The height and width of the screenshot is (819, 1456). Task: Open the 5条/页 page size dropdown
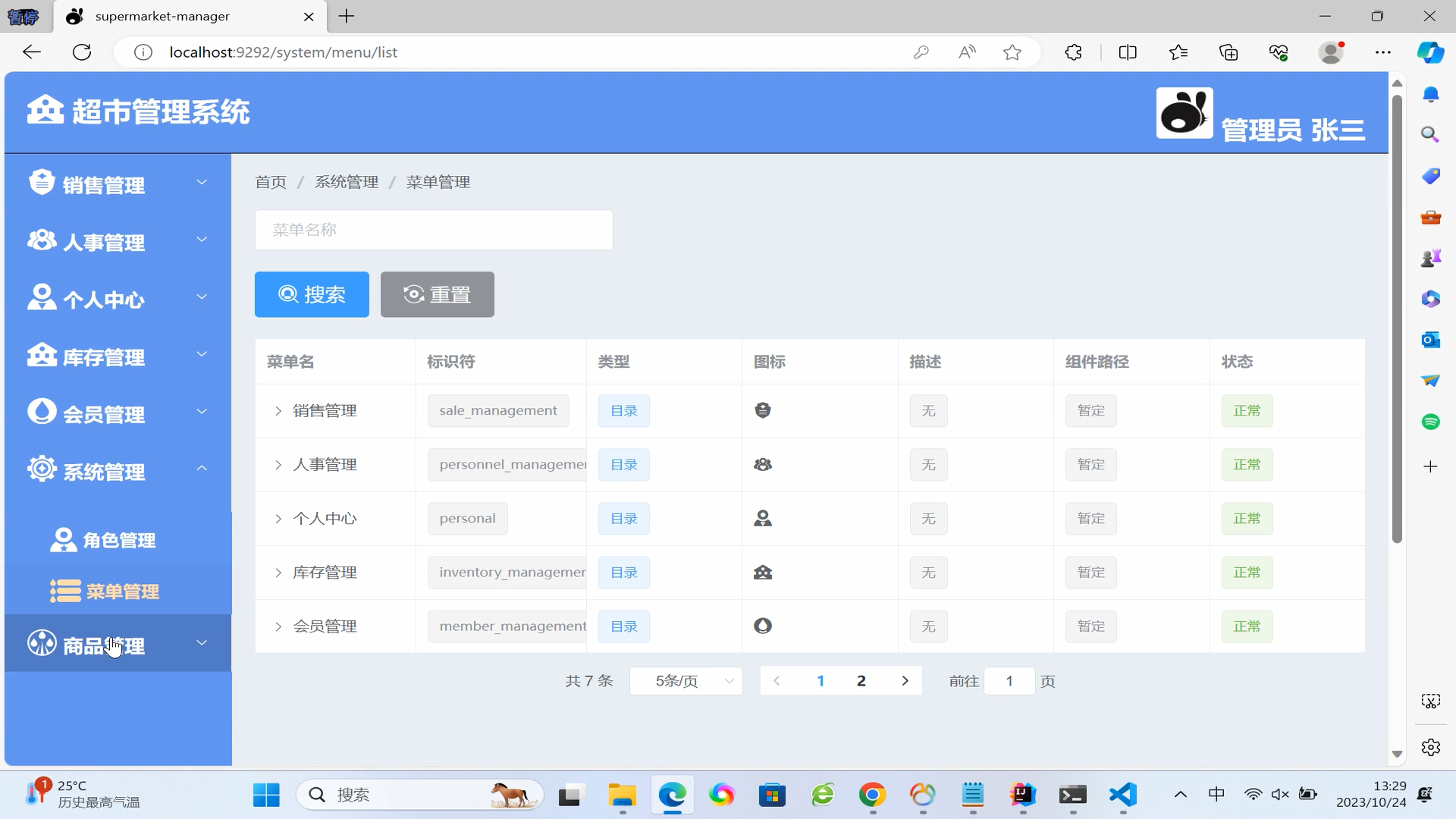[686, 681]
